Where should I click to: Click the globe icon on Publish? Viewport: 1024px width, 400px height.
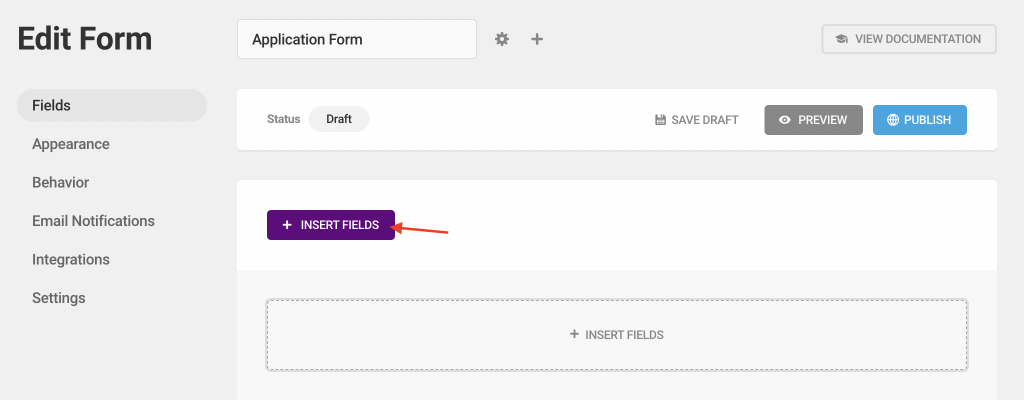(x=893, y=120)
